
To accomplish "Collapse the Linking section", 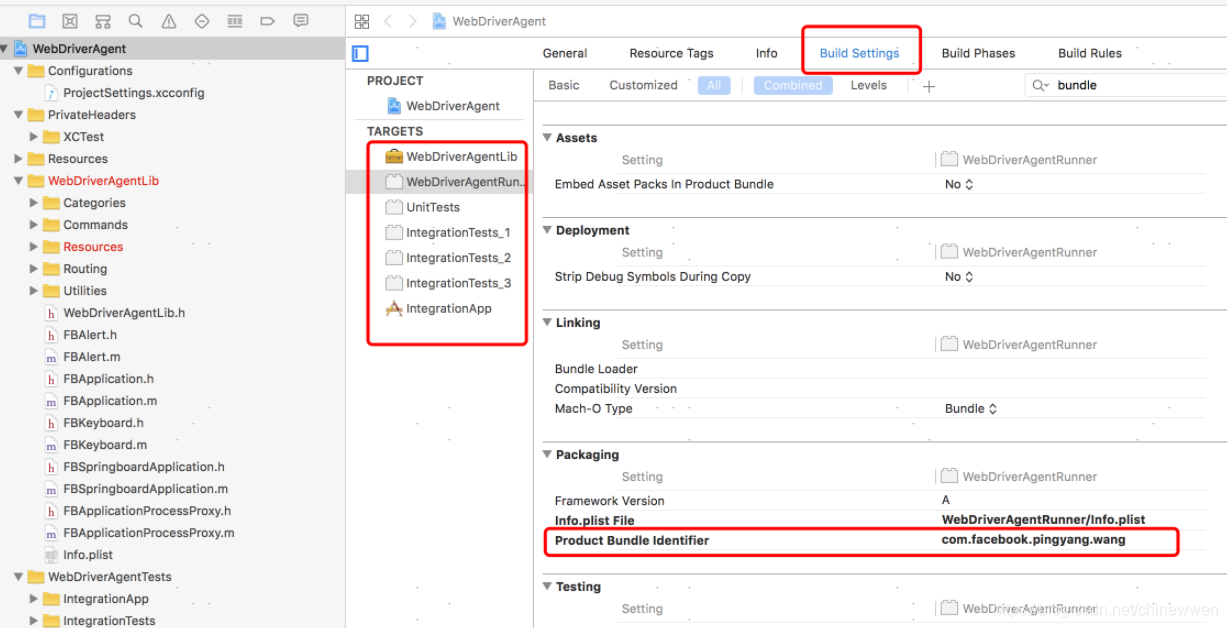I will tap(547, 323).
